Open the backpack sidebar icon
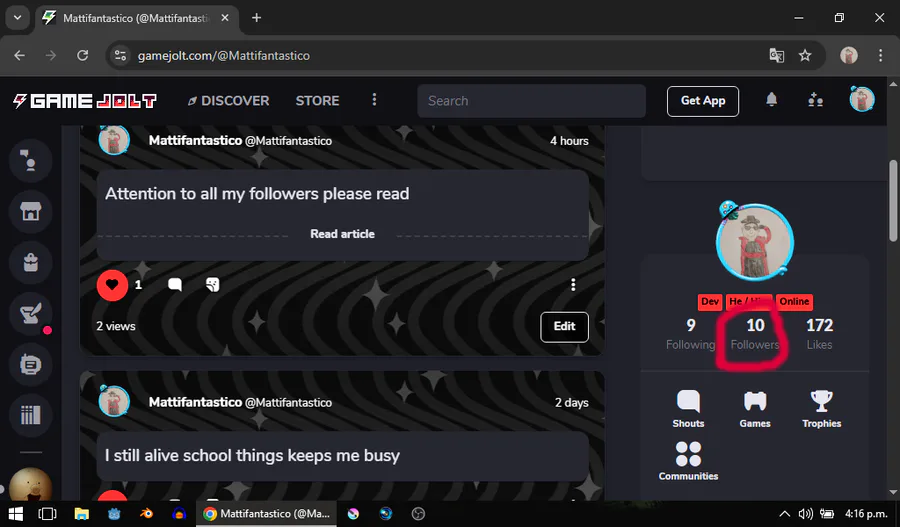Image resolution: width=900 pixels, height=527 pixels. (31, 262)
